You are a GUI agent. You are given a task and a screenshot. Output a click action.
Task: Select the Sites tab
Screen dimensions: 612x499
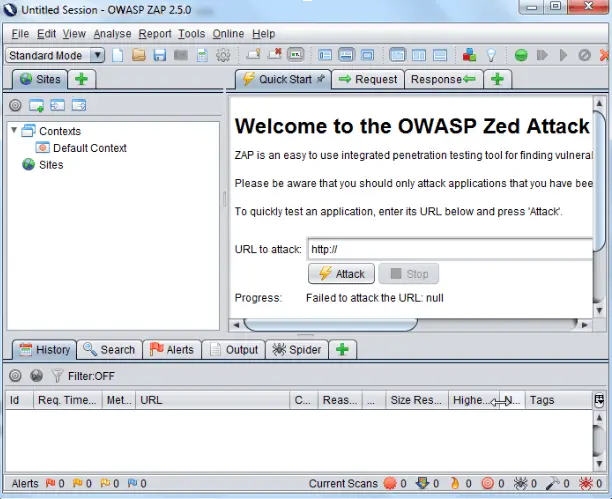tap(40, 79)
